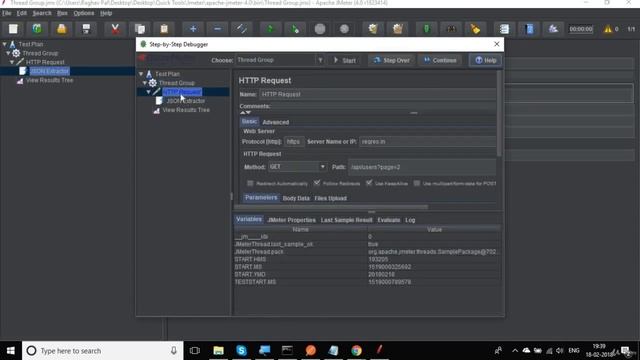Click the Expand All plus icon
Viewport: 640px width, 360px height.
(x=193, y=29)
